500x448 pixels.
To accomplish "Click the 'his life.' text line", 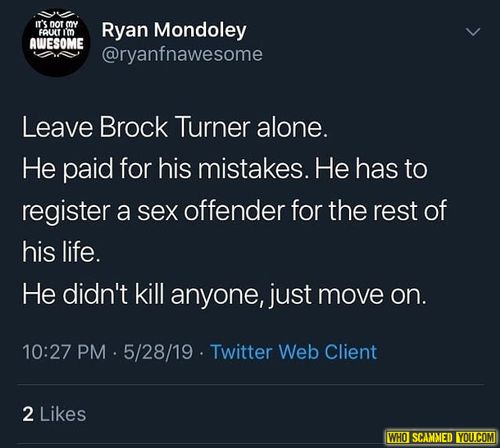I will point(61,251).
